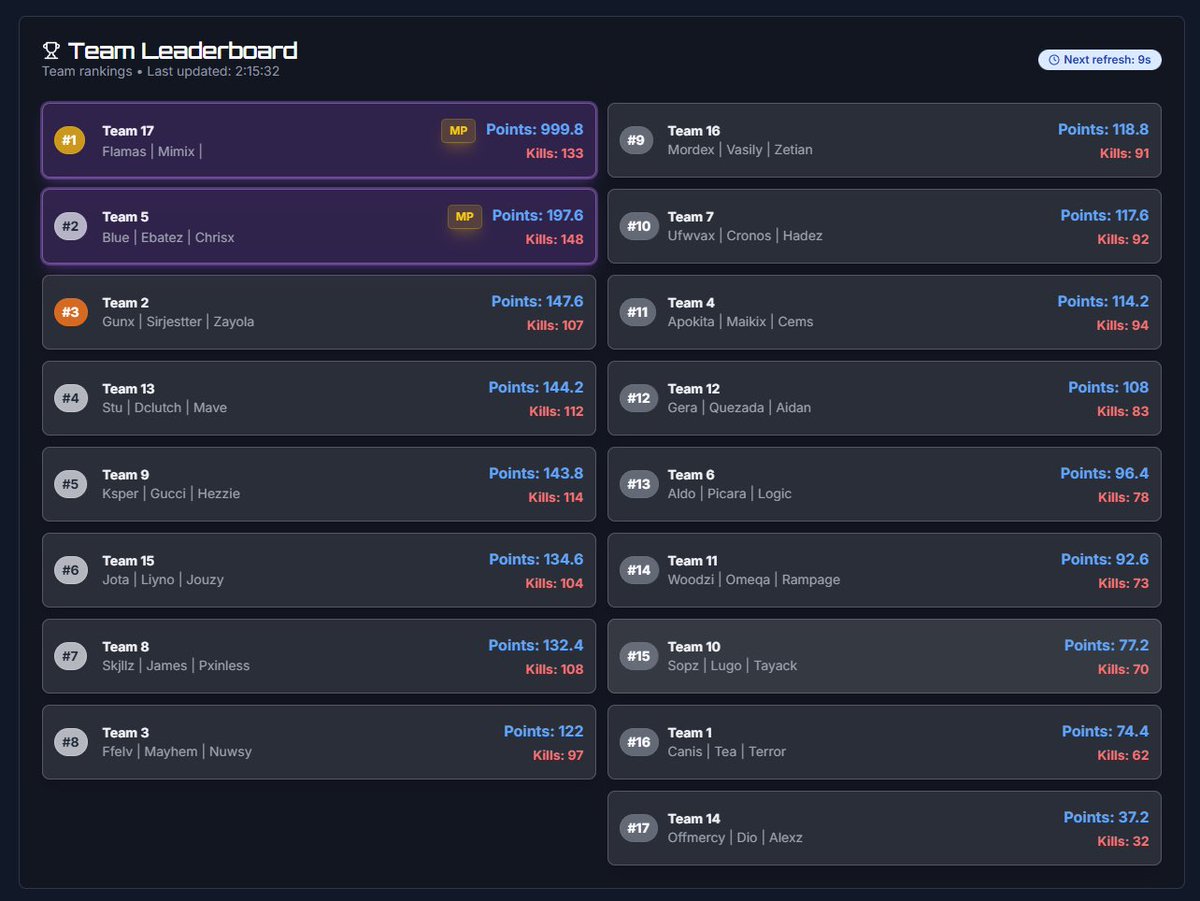Click the Next refresh: 9s badge
The height and width of the screenshot is (901, 1200).
pos(1099,60)
